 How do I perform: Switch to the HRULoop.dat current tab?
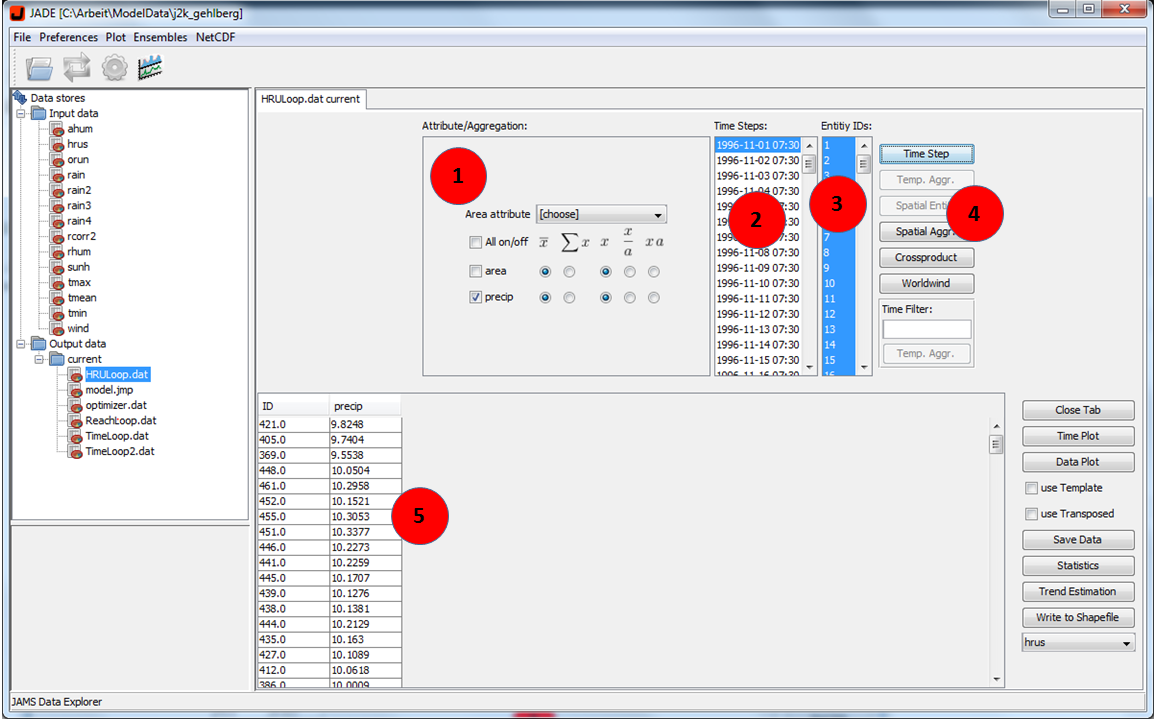click(x=310, y=99)
